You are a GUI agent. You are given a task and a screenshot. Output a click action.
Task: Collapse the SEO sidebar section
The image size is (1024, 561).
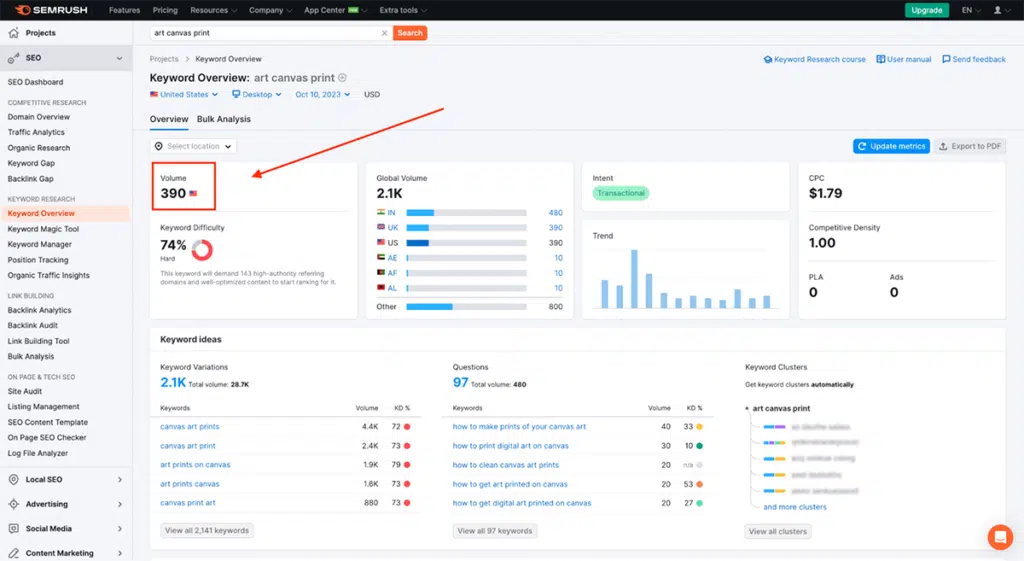120,58
